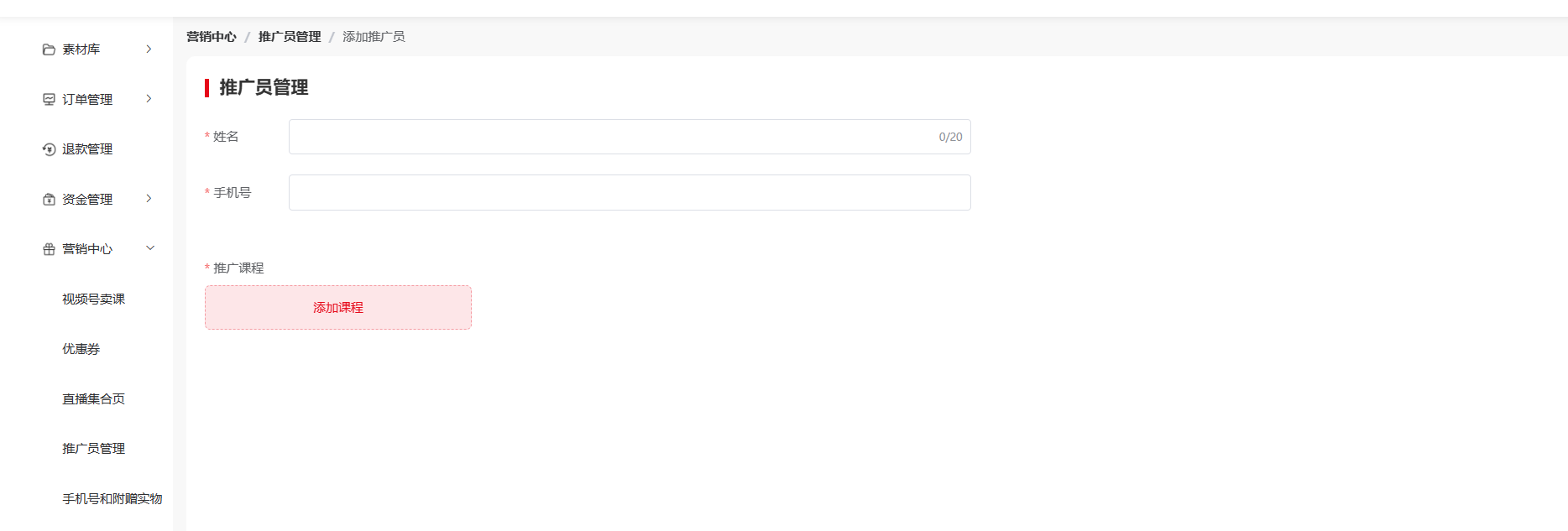
Task: Focus the 姓名 input field
Action: click(630, 137)
